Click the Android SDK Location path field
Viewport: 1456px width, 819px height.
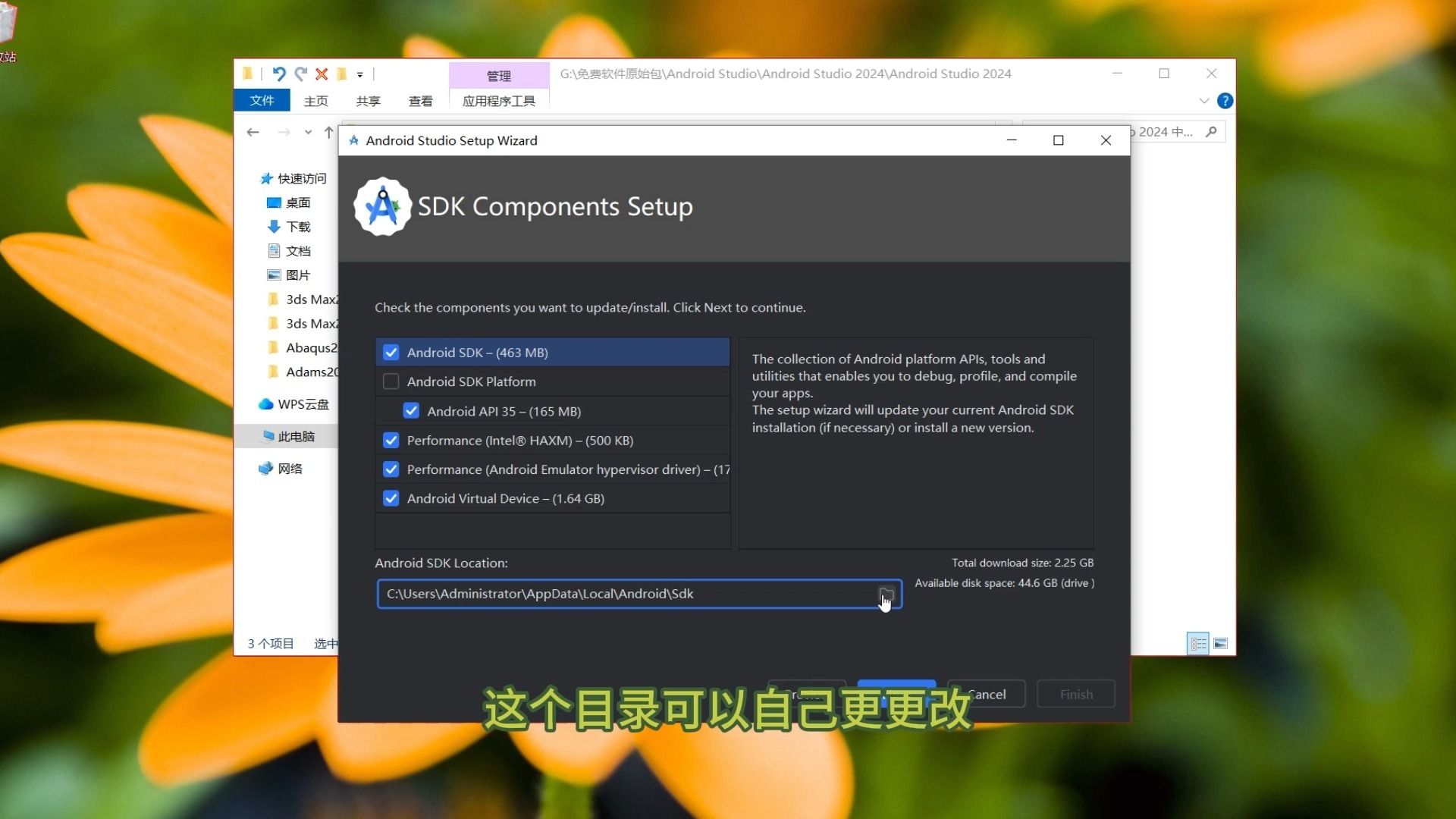[639, 594]
